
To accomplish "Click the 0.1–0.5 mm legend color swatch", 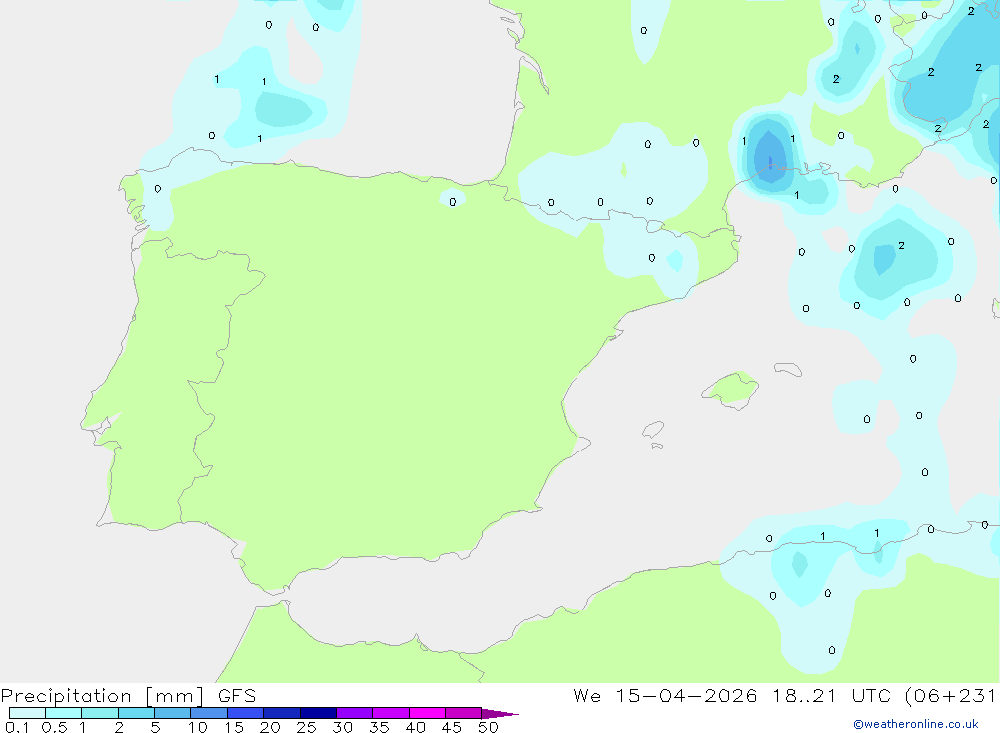I will click(x=27, y=713).
